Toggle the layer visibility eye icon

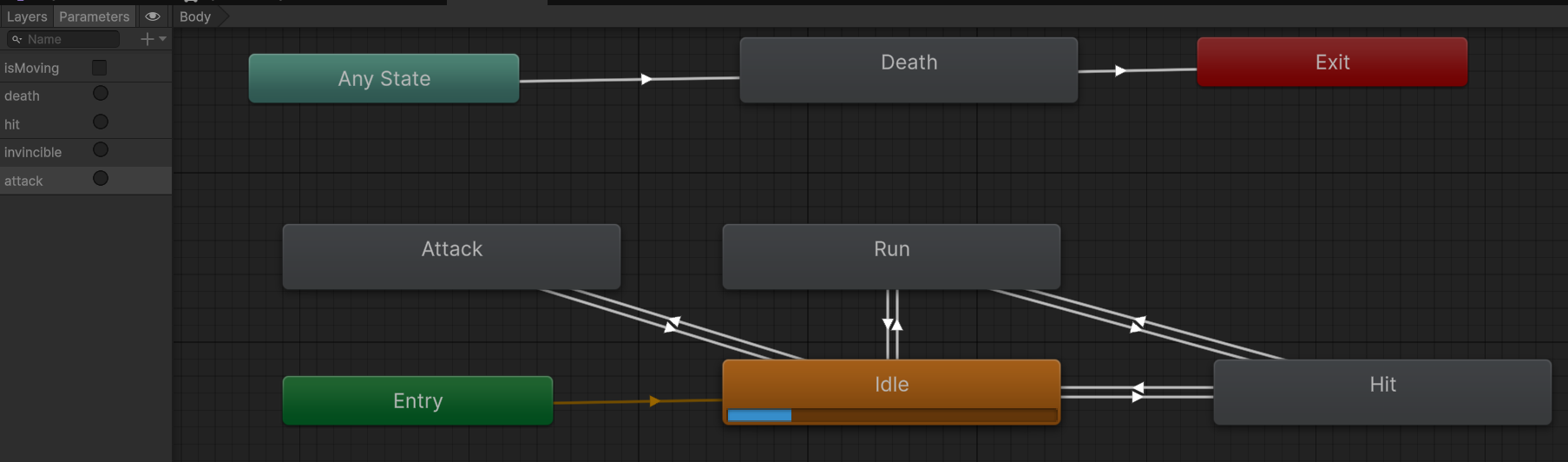point(153,16)
